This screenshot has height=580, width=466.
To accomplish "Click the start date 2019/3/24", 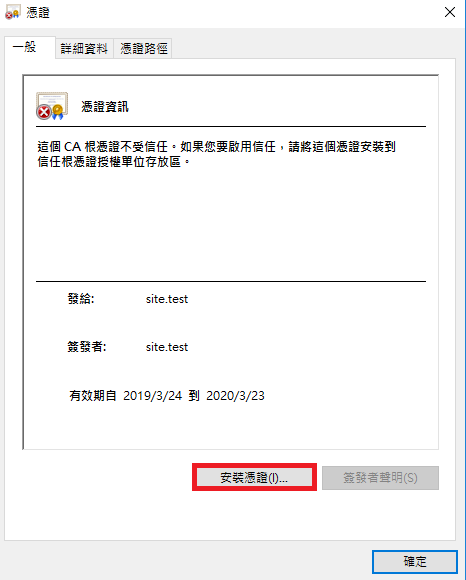I will click(152, 396).
